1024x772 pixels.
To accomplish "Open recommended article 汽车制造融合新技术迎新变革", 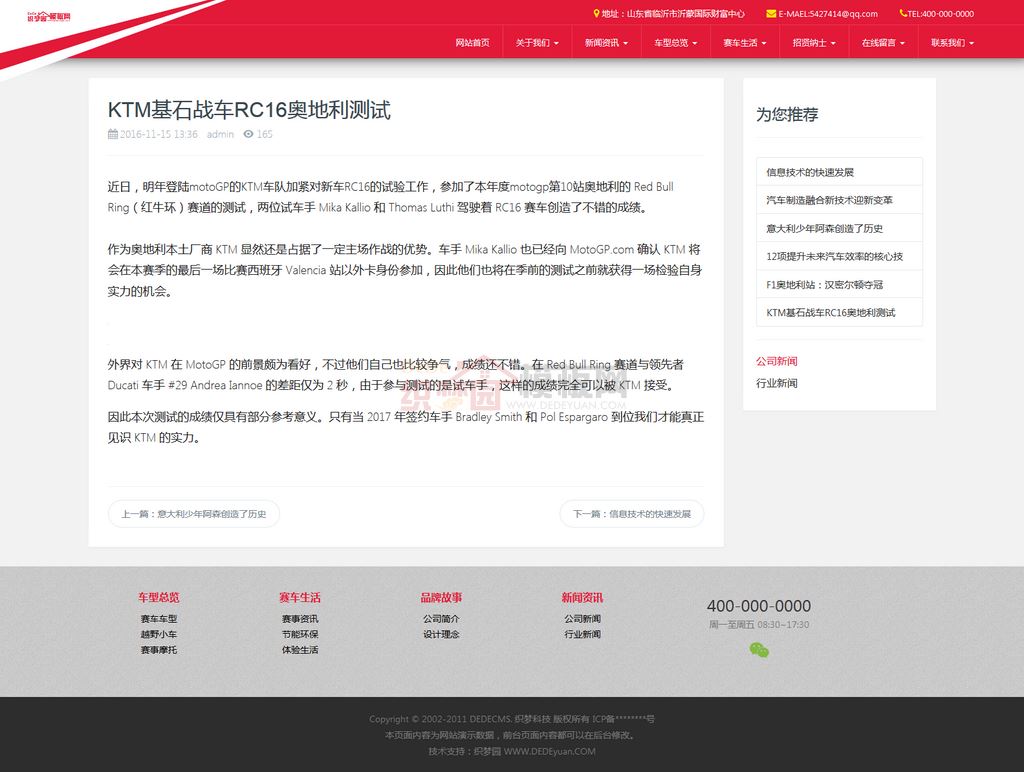I will pos(839,200).
